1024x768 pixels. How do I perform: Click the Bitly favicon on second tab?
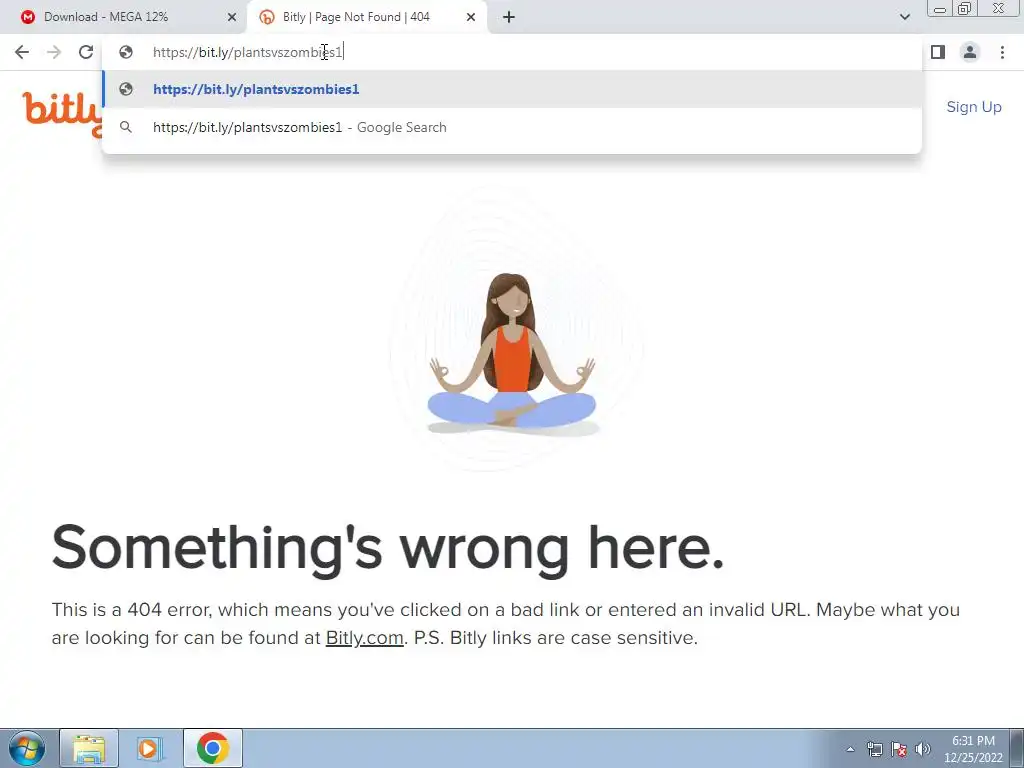click(266, 18)
